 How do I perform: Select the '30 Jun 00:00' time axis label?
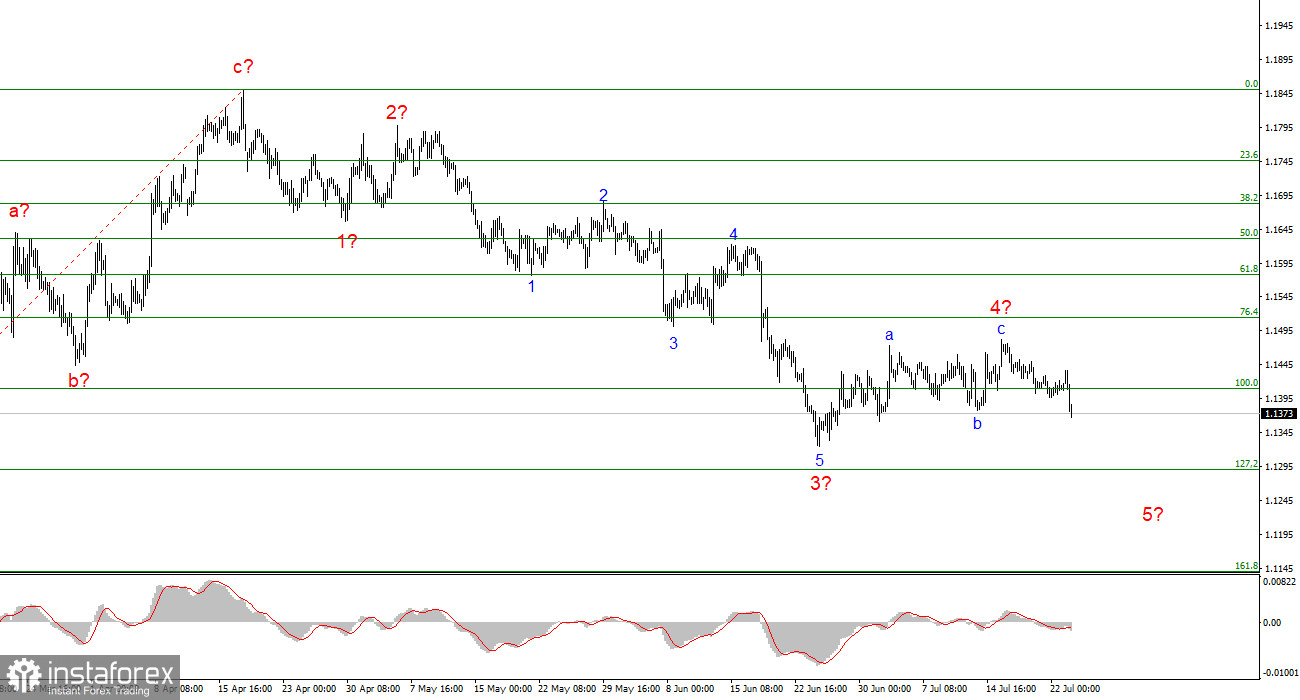tap(884, 689)
